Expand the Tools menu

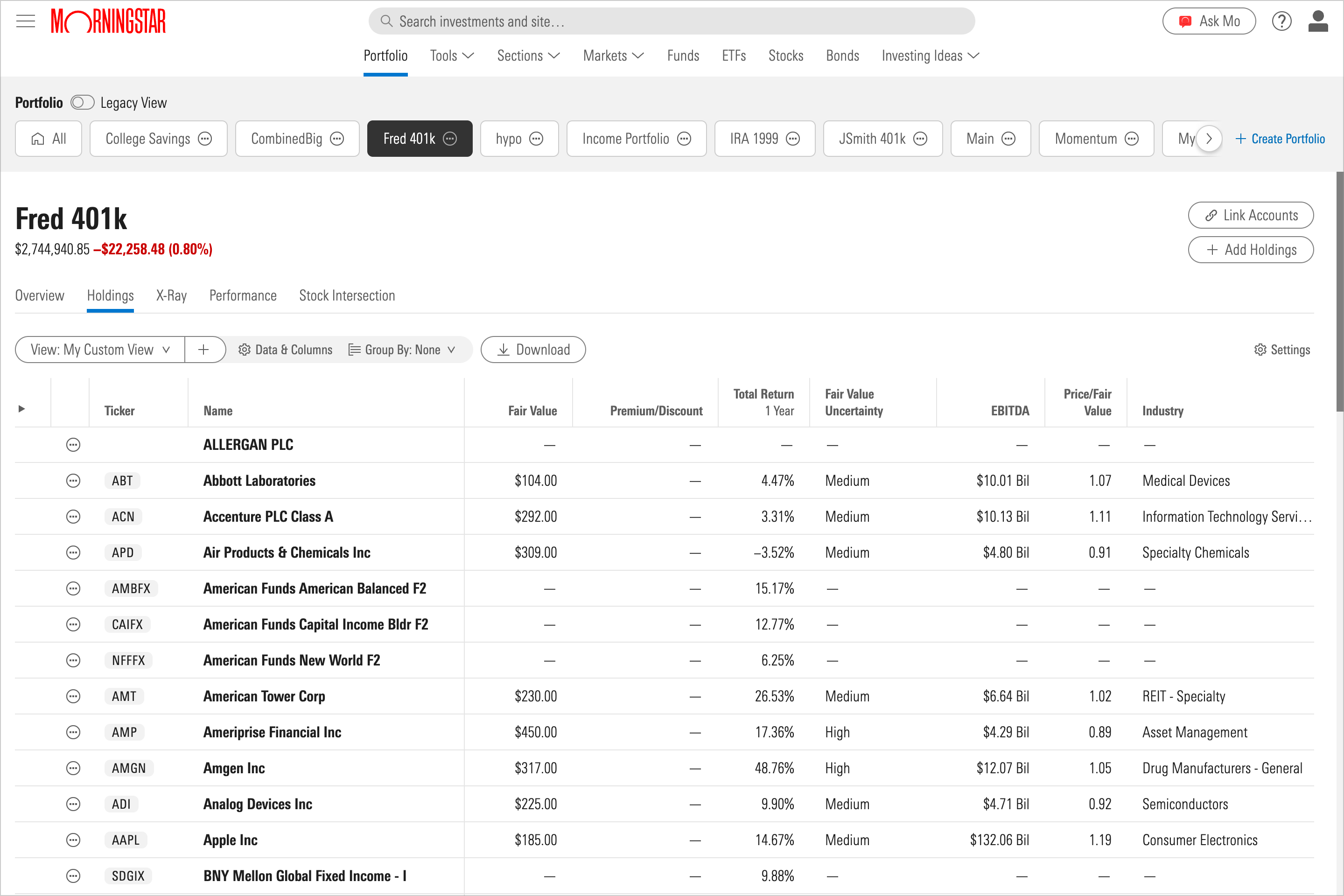click(451, 56)
